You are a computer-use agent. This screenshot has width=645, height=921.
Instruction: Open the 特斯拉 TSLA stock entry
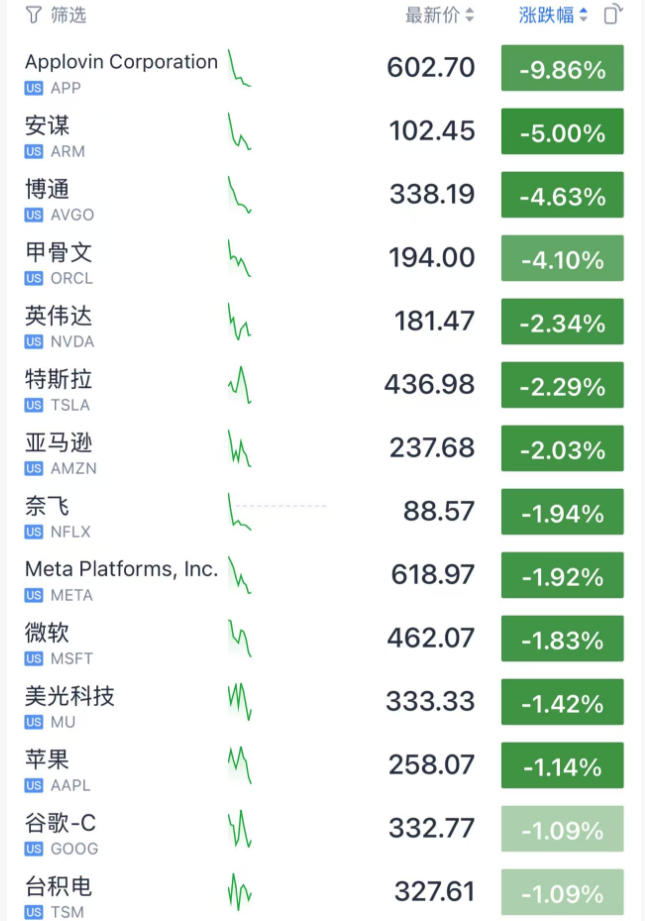click(x=59, y=380)
